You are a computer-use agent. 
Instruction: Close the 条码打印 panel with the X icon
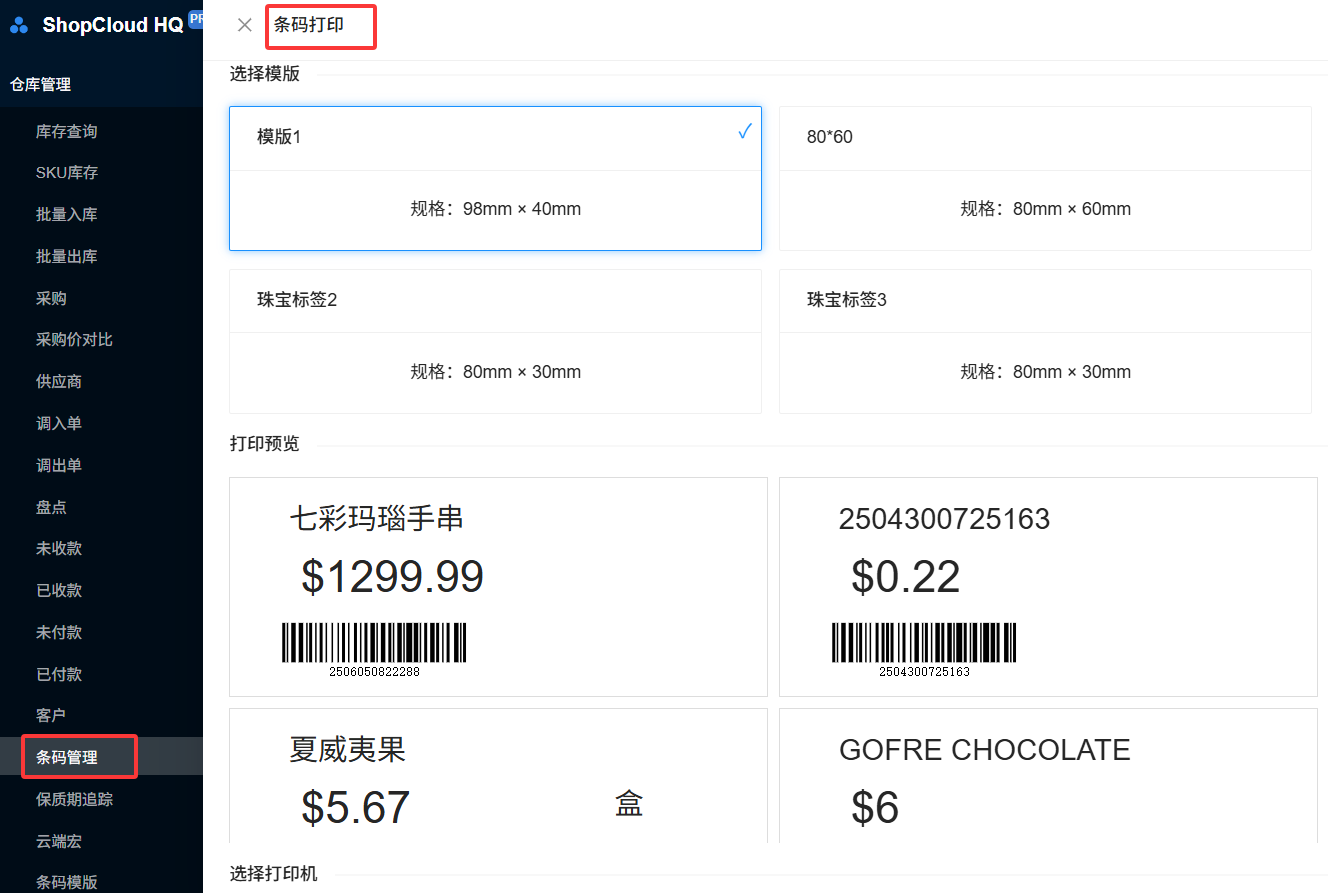tap(244, 25)
